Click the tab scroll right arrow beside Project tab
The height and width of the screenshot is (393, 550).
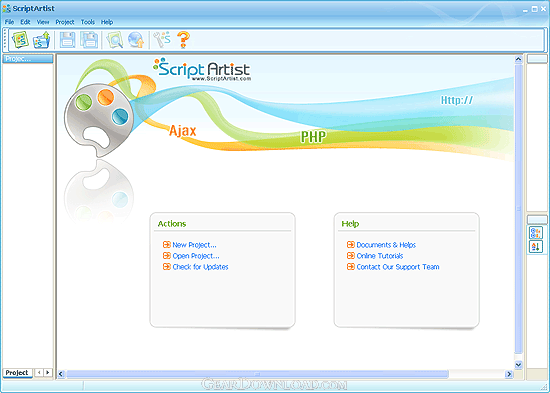[47, 373]
